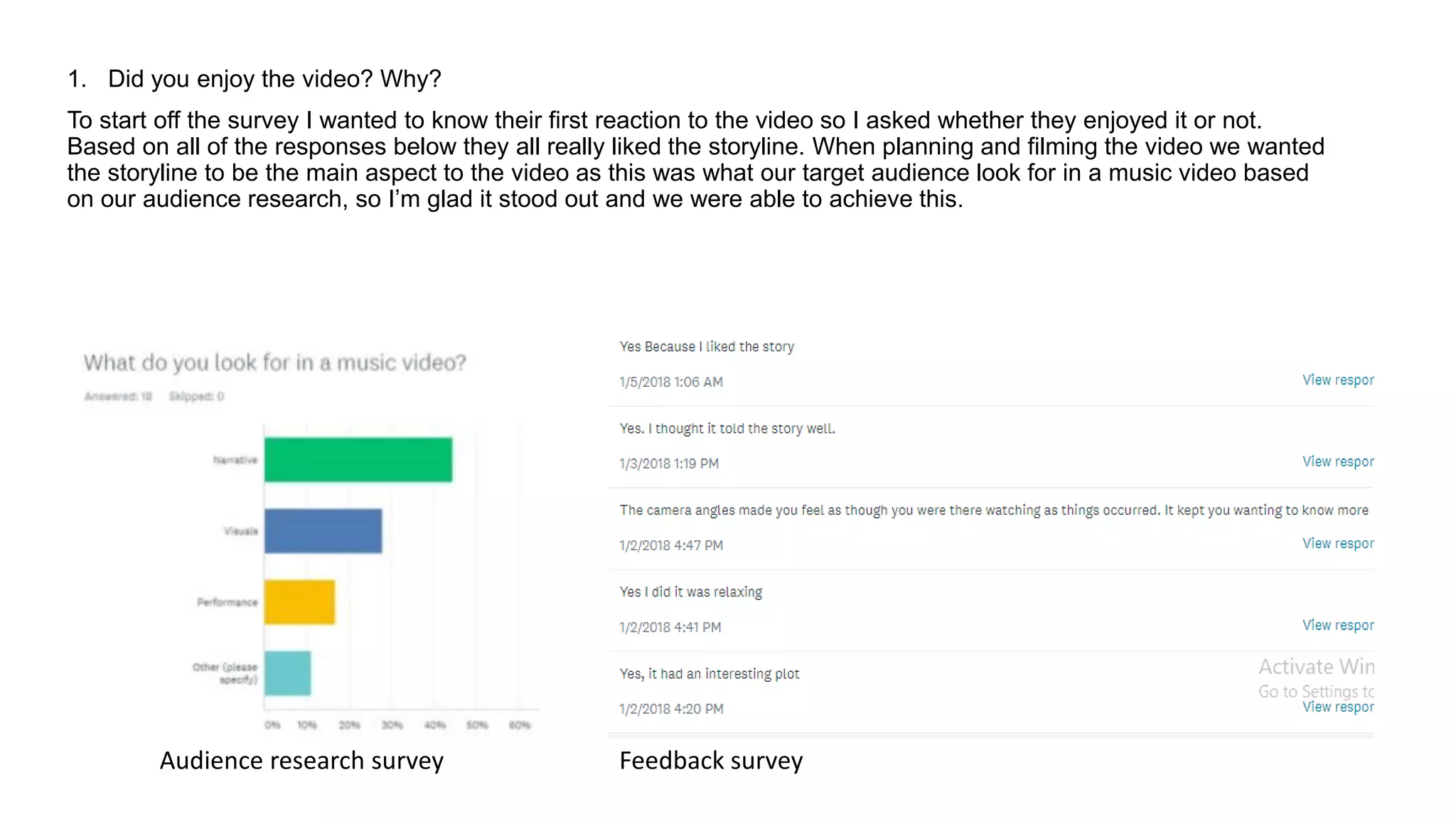Click the yellow Performance bar
This screenshot has height=819, width=1456.
pyautogui.click(x=299, y=602)
